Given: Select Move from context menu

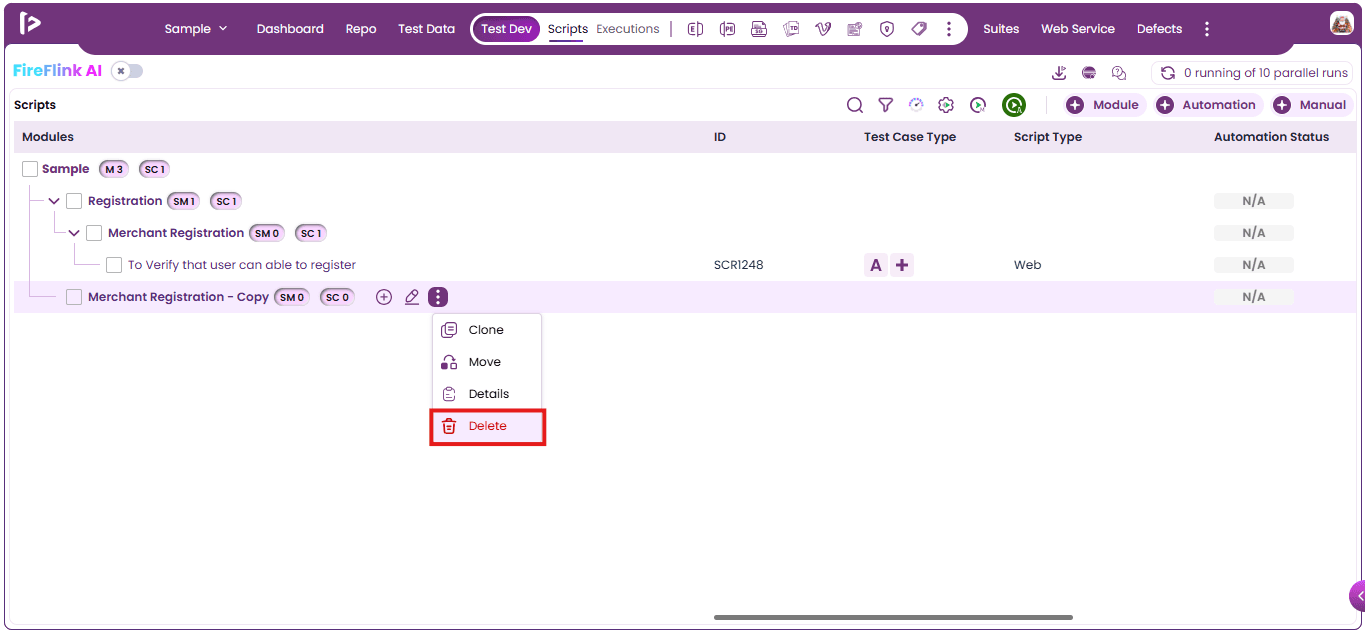Looking at the screenshot, I should (x=487, y=362).
